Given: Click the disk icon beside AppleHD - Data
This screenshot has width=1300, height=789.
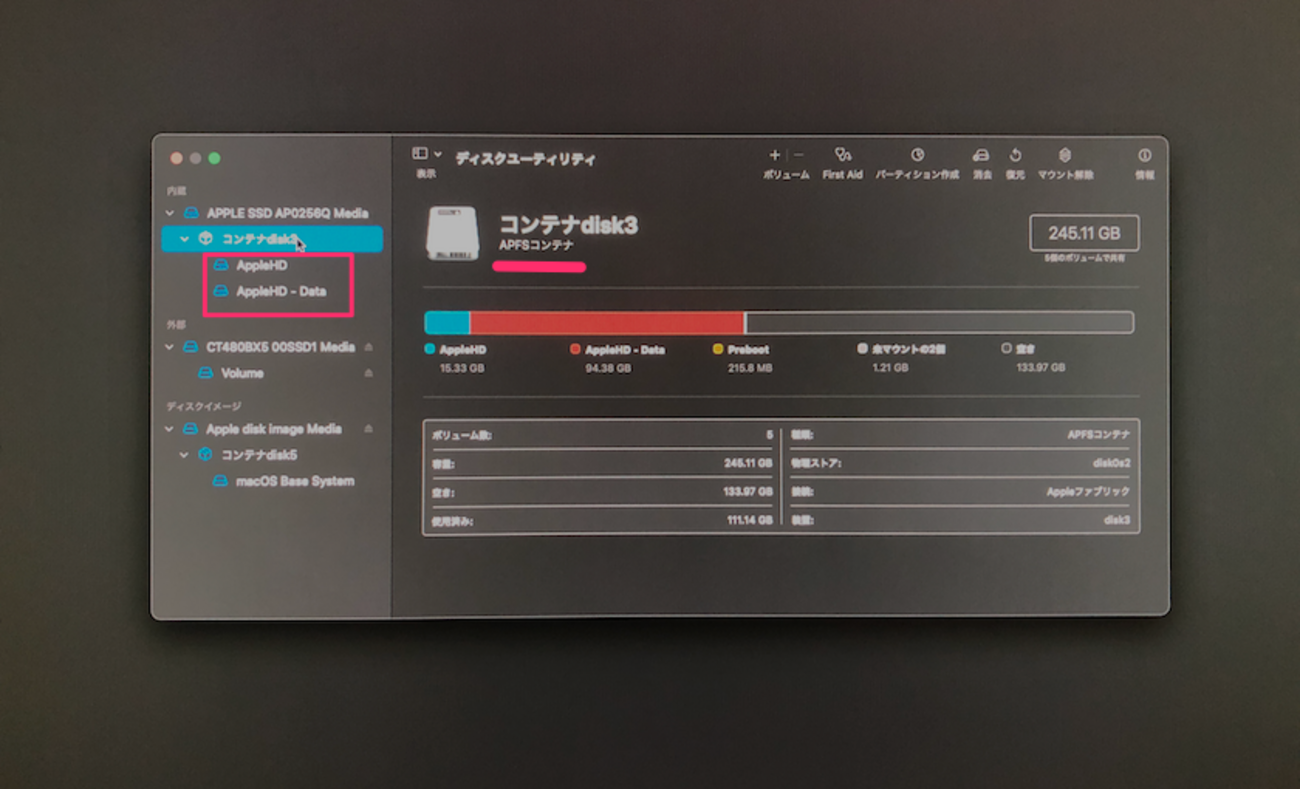Looking at the screenshot, I should 220,292.
